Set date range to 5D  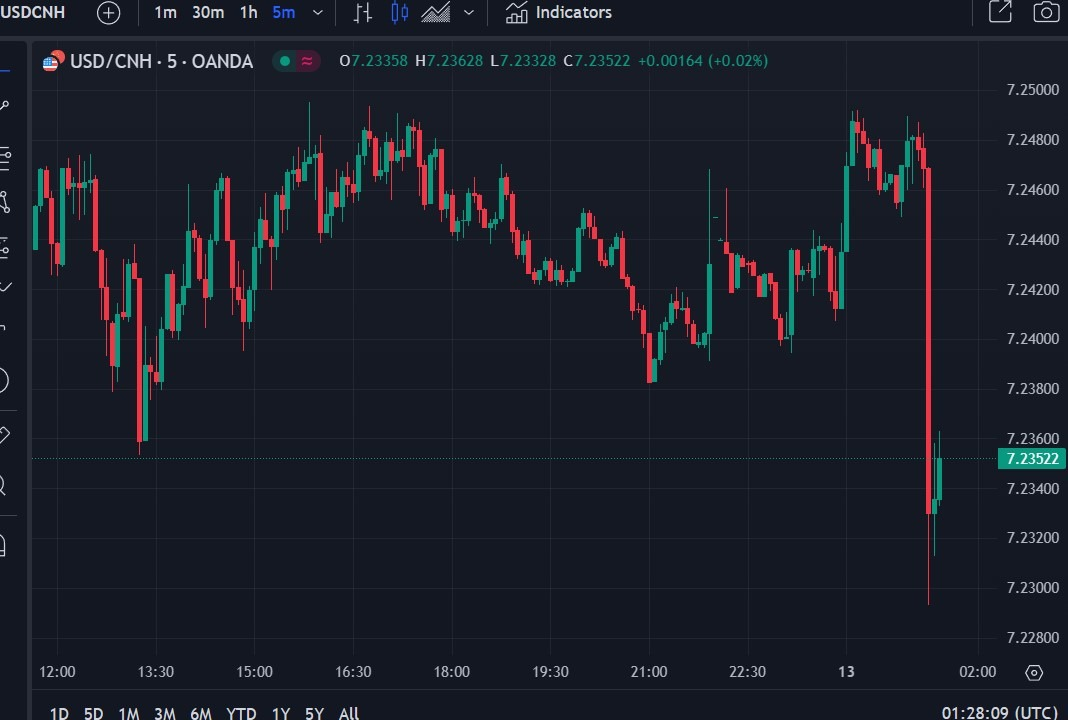[x=93, y=713]
